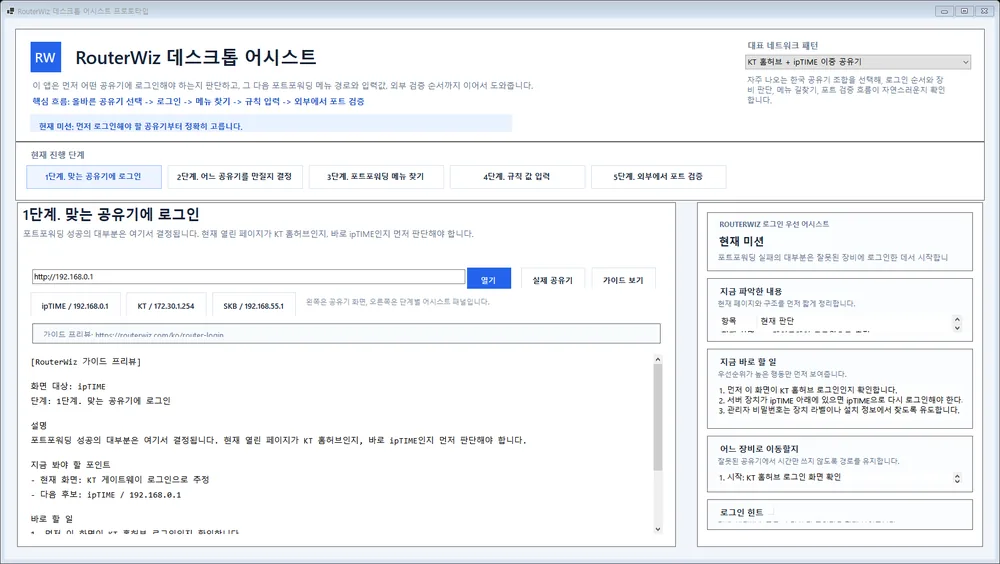Select step 2 which router to configure
This screenshot has height=564, width=1000.
pos(235,177)
